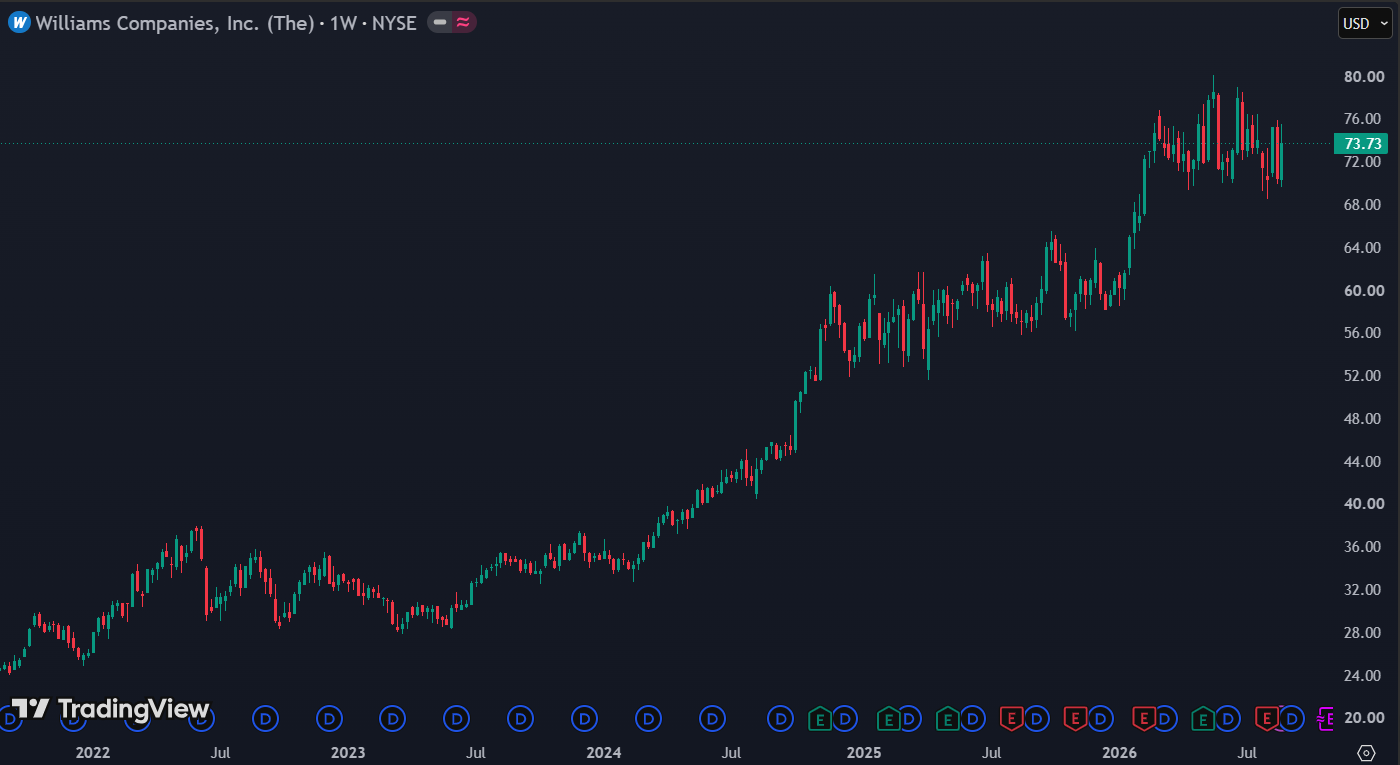1400x765 pixels.
Task: Click the 36.00 price axis label
Action: coord(1364,547)
